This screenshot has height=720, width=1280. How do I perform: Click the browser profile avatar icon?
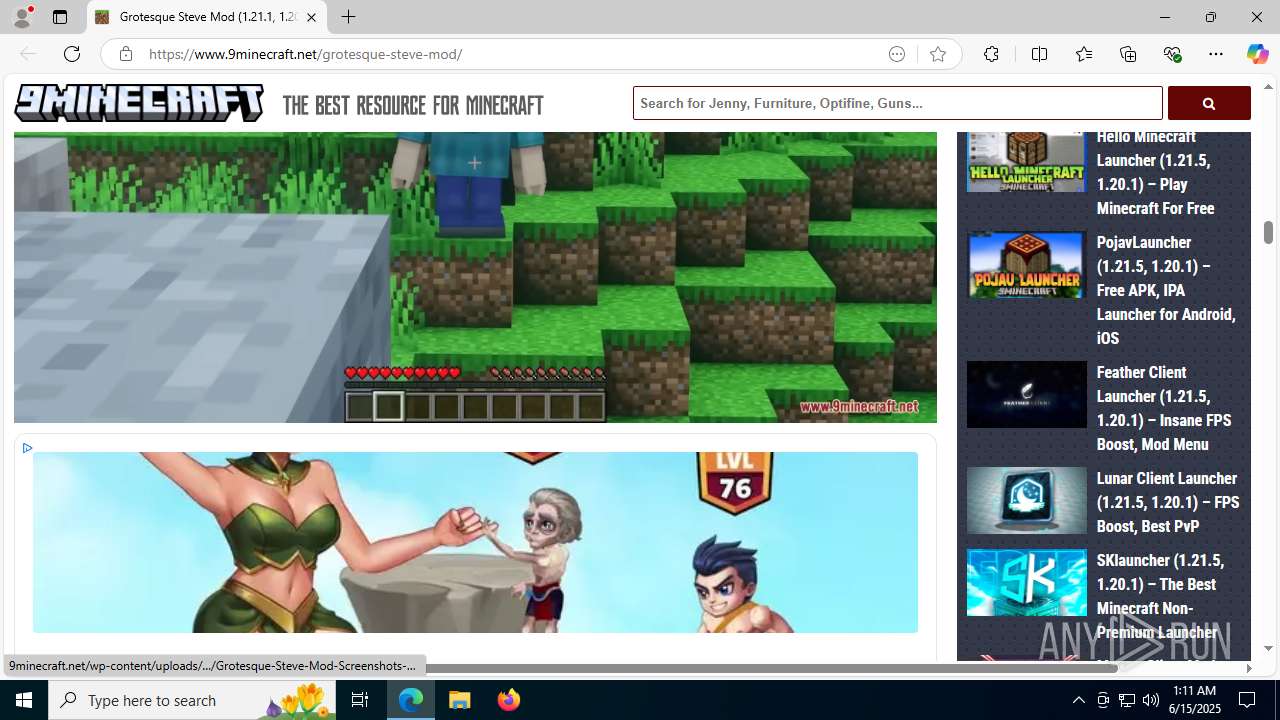(22, 17)
